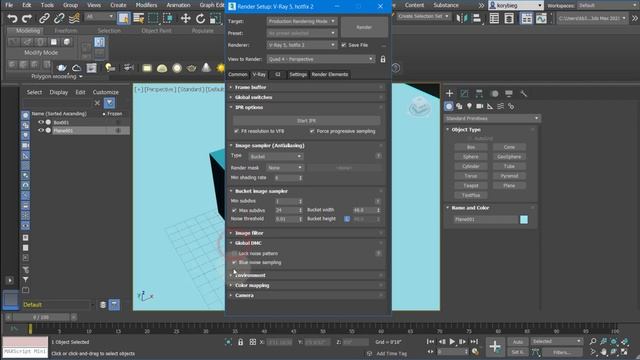The width and height of the screenshot is (640, 360).
Task: Open the Target dropdown in Render Setup
Action: click(x=302, y=21)
